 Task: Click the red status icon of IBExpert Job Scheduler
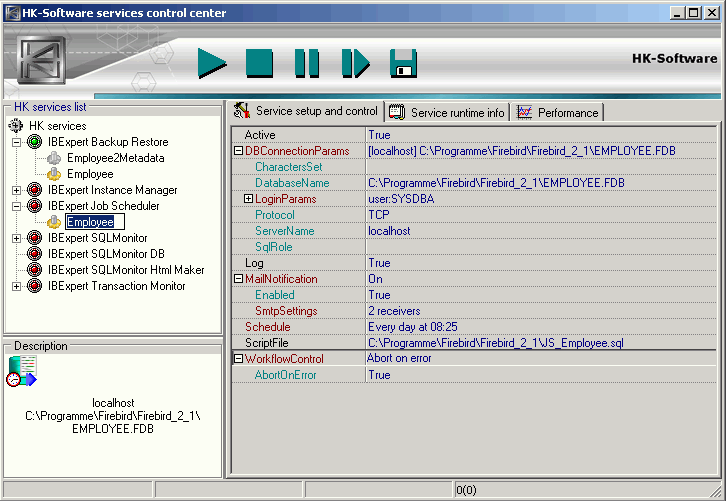pyautogui.click(x=34, y=206)
